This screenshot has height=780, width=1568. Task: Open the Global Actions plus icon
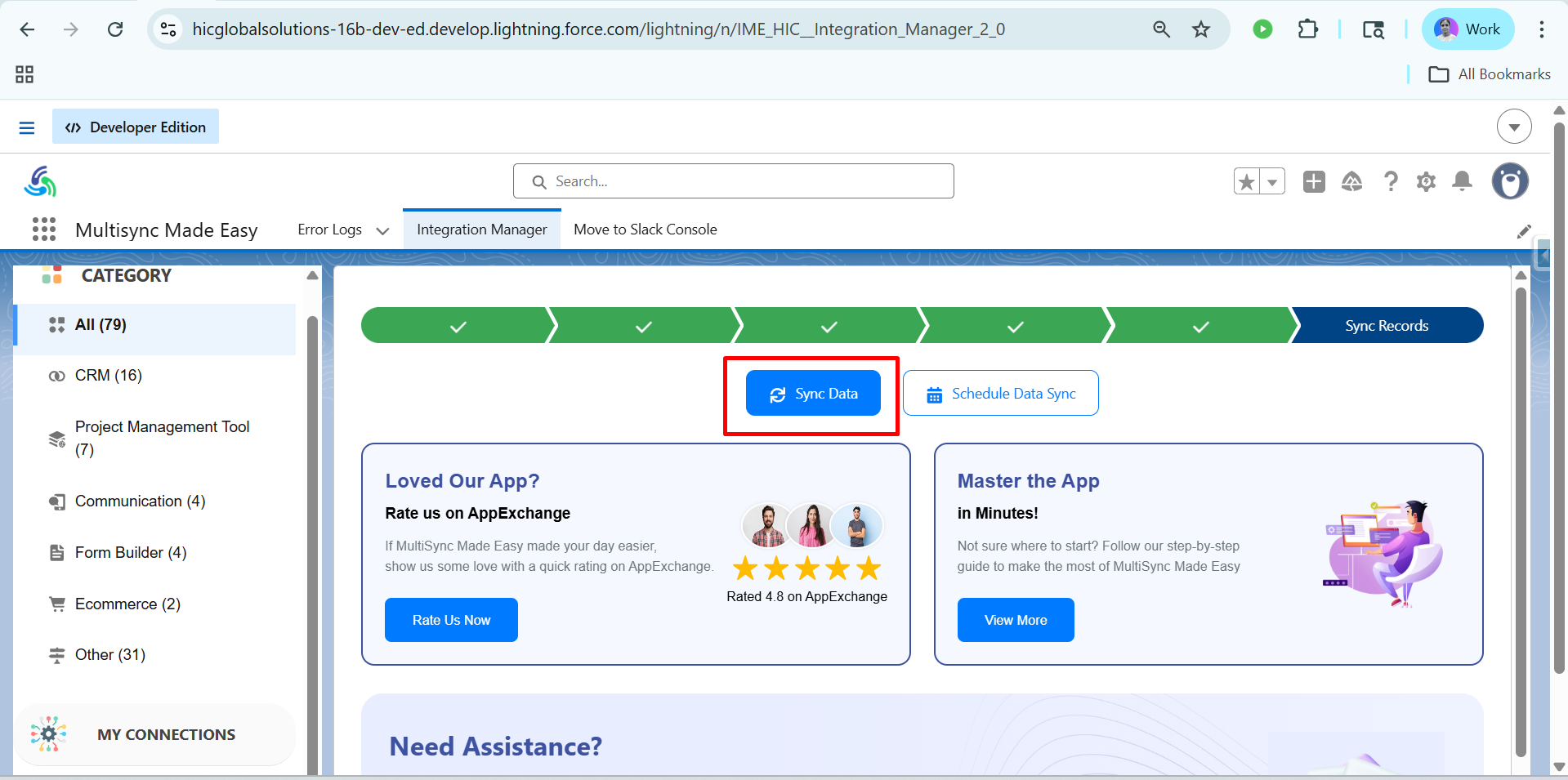click(1314, 181)
